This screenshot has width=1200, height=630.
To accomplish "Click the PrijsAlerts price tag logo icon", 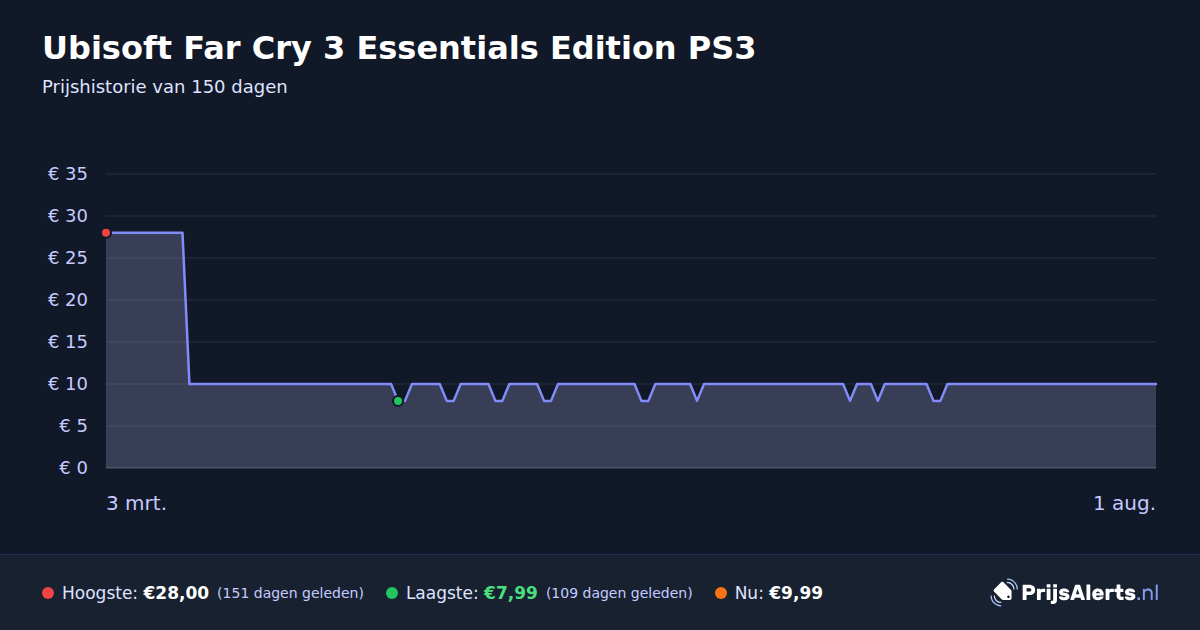I will click(x=1003, y=593).
